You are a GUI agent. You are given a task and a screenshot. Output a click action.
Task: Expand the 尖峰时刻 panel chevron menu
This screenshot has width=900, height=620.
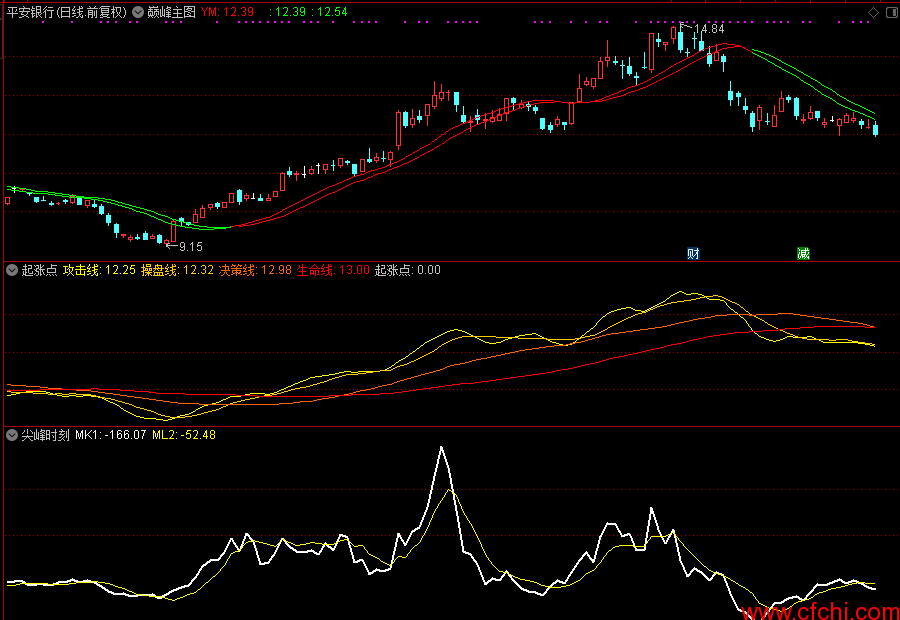pyautogui.click(x=11, y=435)
